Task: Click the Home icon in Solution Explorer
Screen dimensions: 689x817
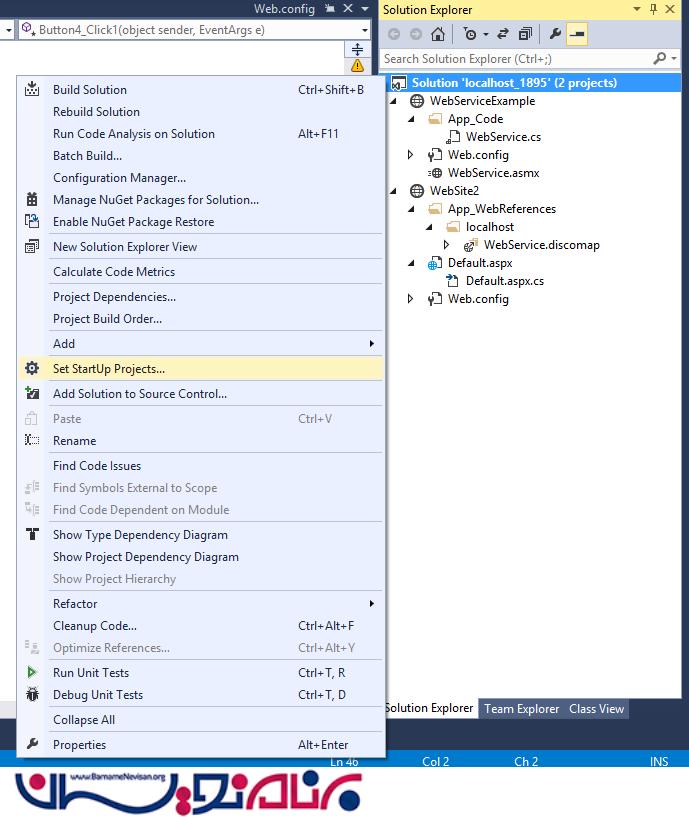Action: (438, 33)
